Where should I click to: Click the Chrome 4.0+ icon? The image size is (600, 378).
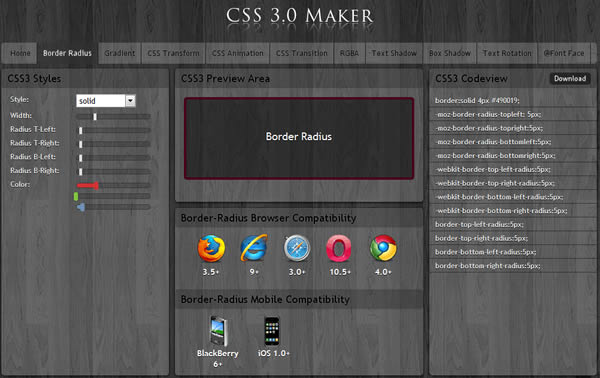(x=383, y=248)
